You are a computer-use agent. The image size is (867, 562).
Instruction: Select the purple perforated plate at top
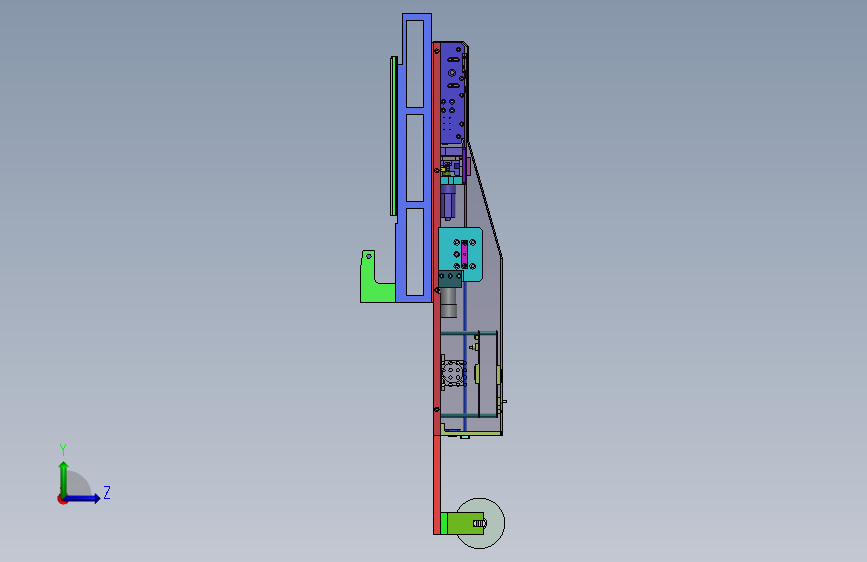(x=452, y=93)
